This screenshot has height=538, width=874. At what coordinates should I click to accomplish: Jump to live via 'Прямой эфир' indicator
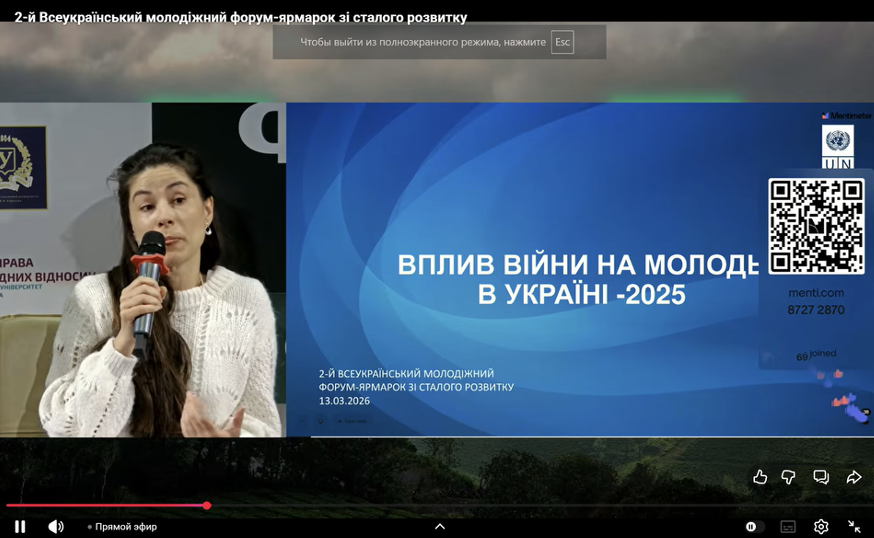pos(122,527)
